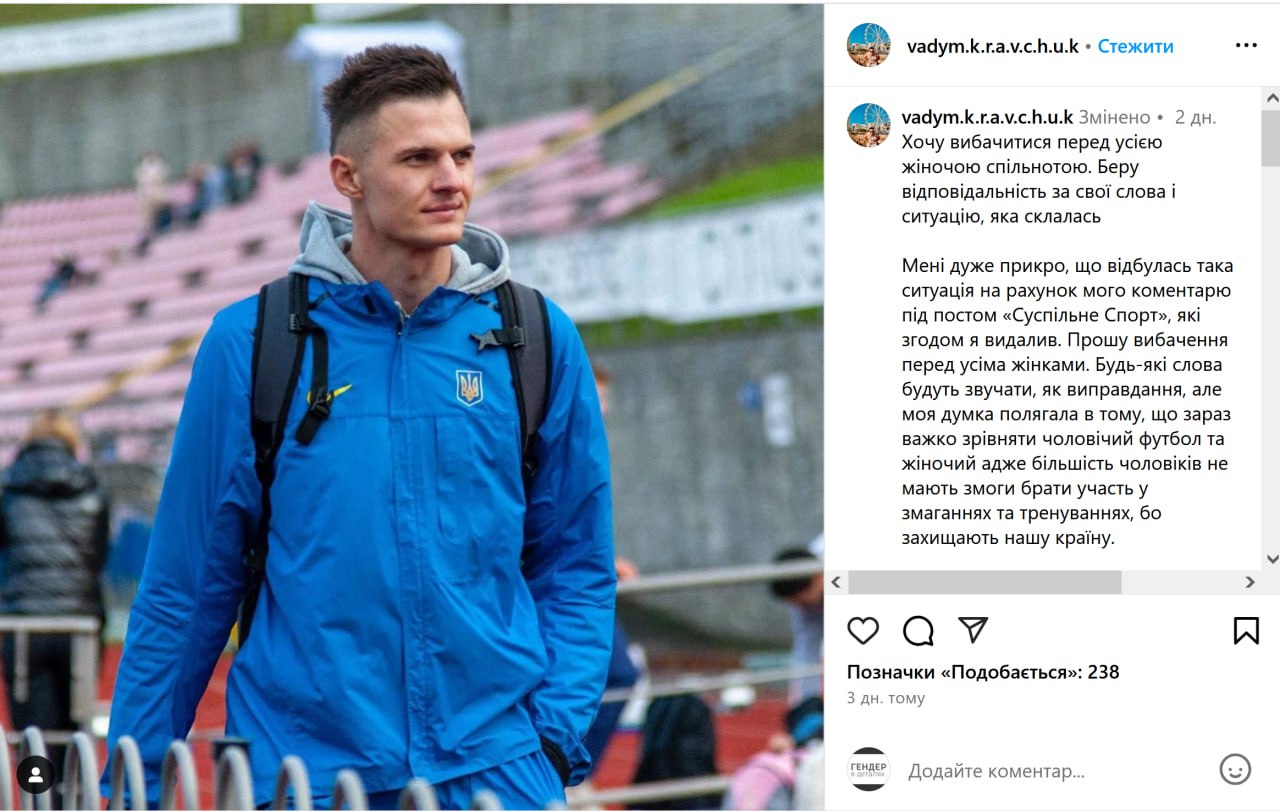Click the horizontal scrollbar left arrow

click(836, 582)
